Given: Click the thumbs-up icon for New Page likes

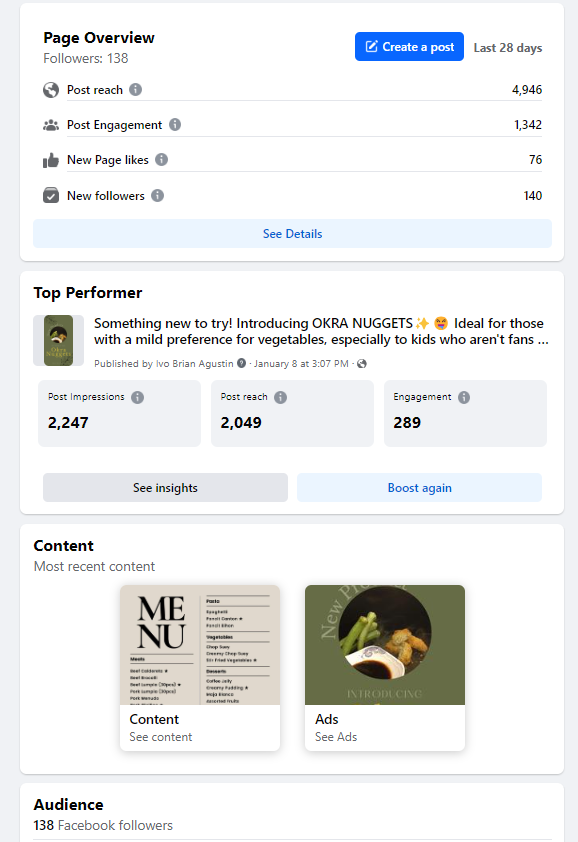Looking at the screenshot, I should pyautogui.click(x=51, y=160).
